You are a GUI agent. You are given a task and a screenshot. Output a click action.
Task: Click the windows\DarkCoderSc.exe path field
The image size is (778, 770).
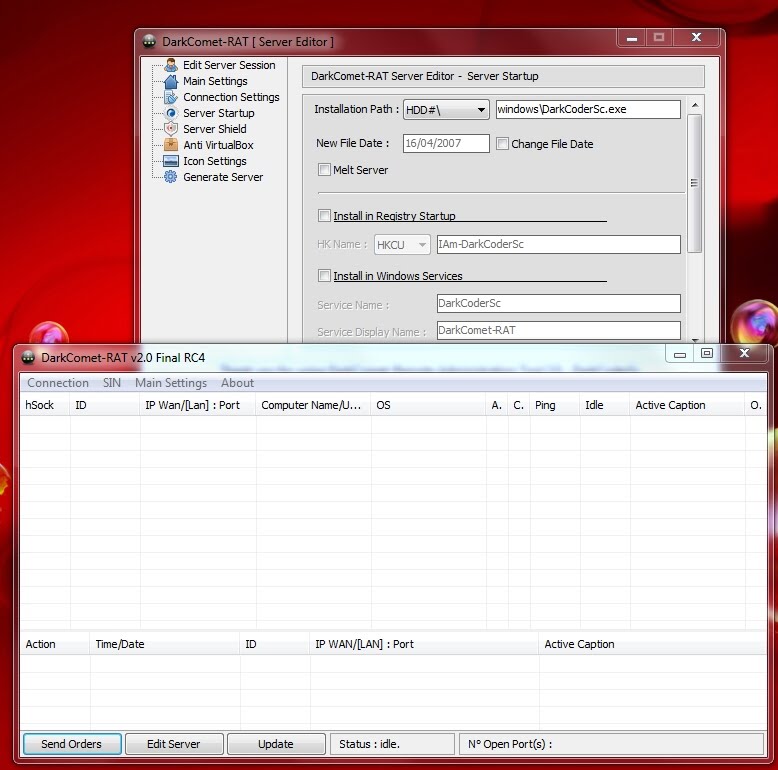point(588,109)
